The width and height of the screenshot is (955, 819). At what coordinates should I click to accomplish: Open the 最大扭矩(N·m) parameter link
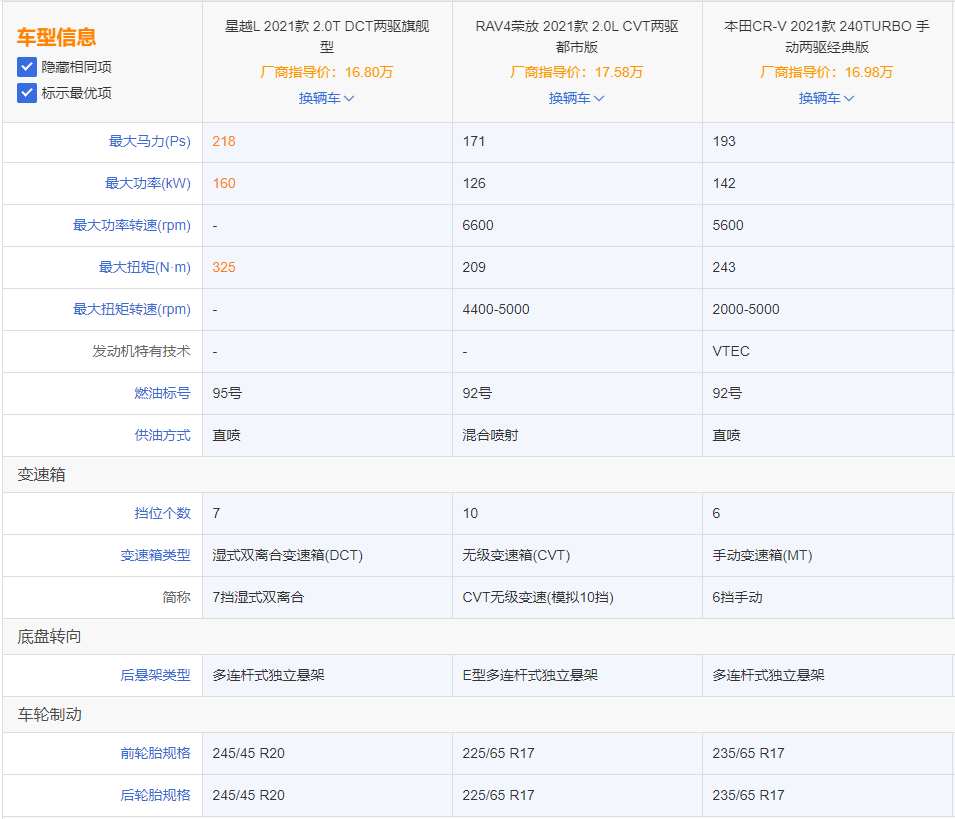(x=145, y=267)
